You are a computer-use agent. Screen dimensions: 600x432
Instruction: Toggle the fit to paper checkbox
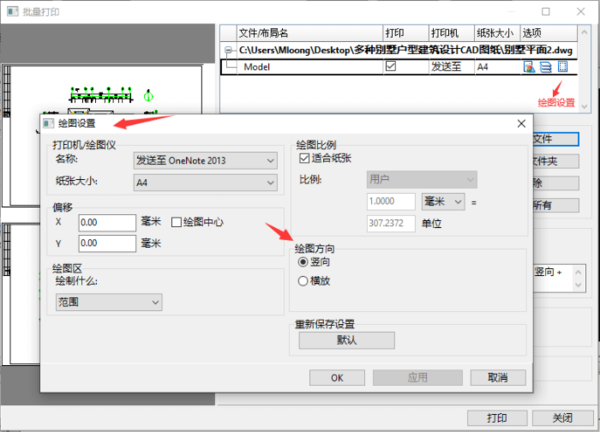pos(304,158)
